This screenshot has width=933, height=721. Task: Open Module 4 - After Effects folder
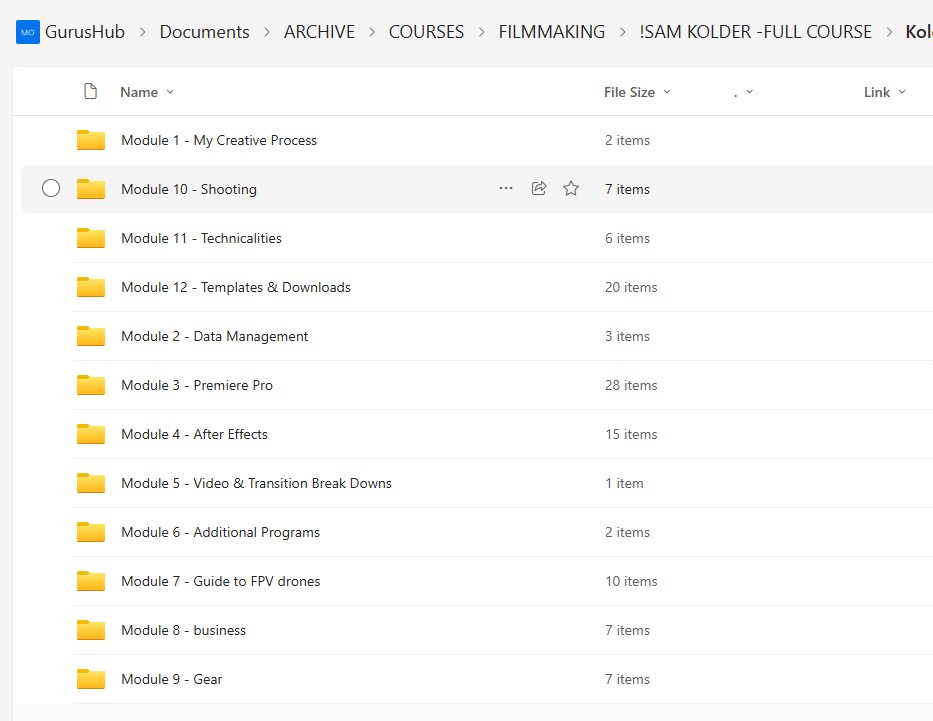coord(194,434)
